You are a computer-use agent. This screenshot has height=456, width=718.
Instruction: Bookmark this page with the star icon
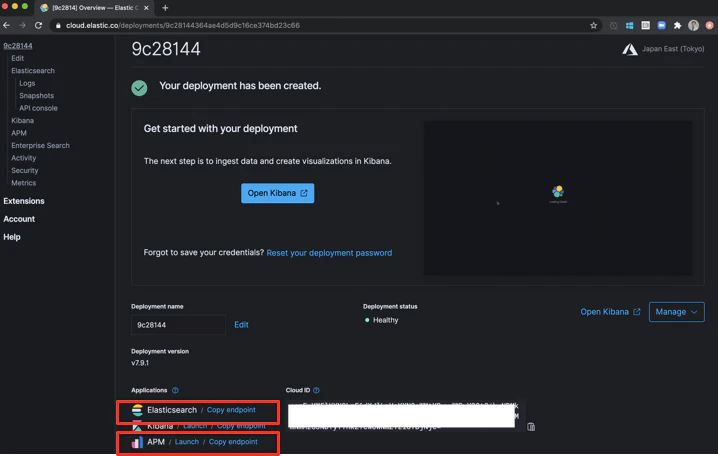coord(593,25)
